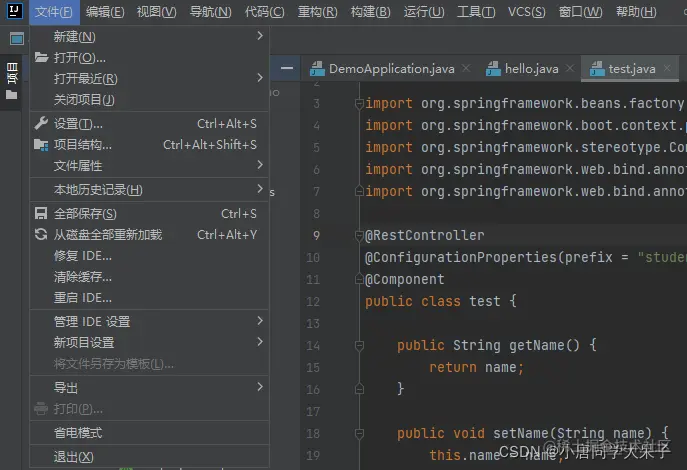Click the Java class icon on hello.java tab
The width and height of the screenshot is (687, 470).
[493, 69]
